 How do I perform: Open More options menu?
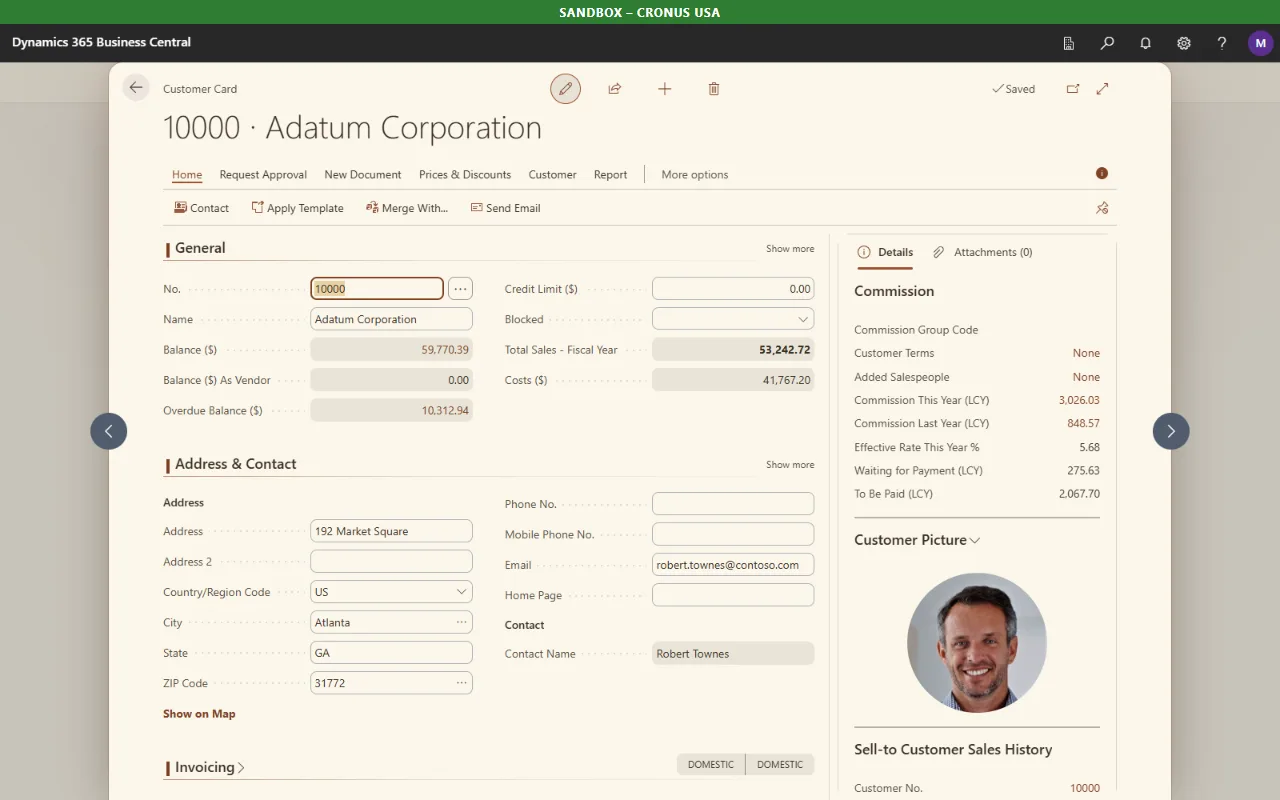[695, 174]
